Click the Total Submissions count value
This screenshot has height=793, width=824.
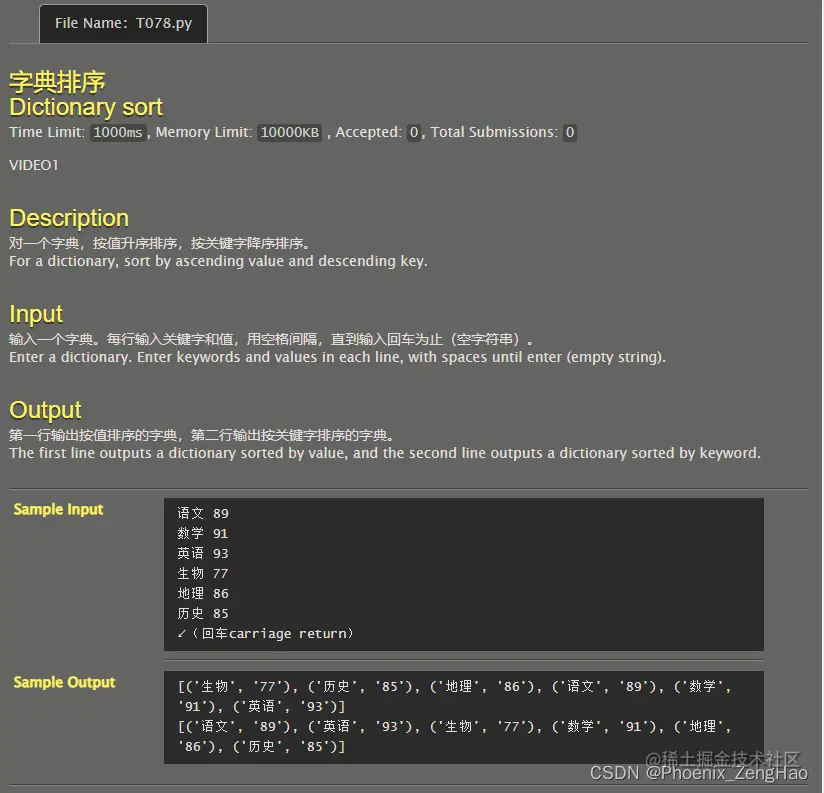[570, 132]
